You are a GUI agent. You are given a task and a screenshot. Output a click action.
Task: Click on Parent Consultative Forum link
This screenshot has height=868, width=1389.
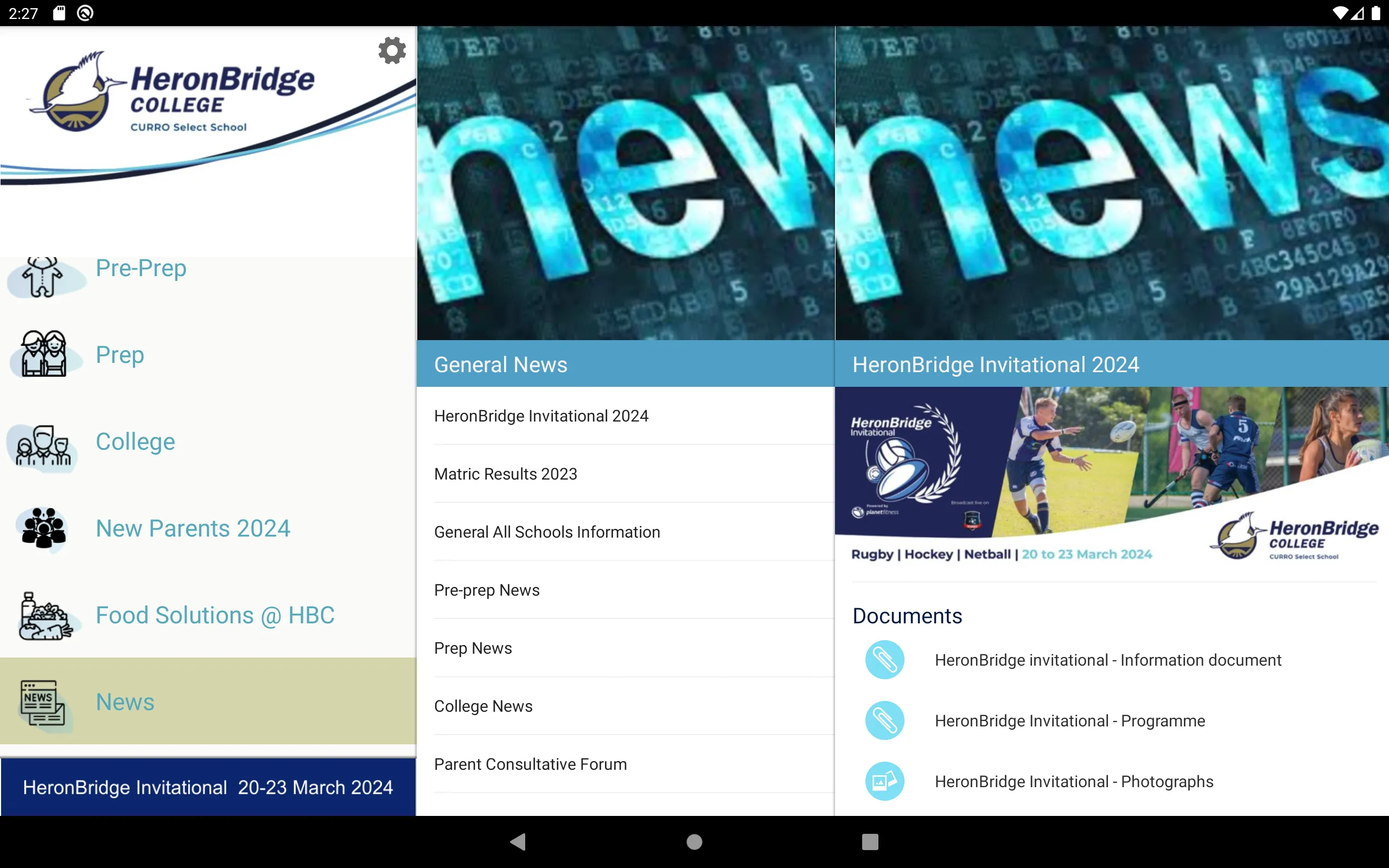pyautogui.click(x=530, y=763)
